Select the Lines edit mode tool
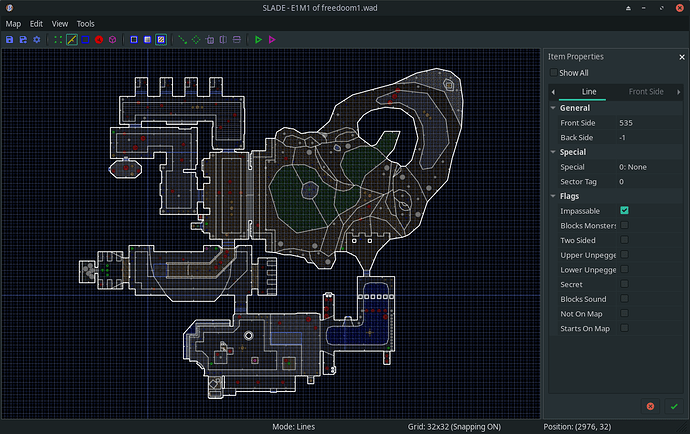Image resolution: width=690 pixels, height=434 pixels. point(72,39)
